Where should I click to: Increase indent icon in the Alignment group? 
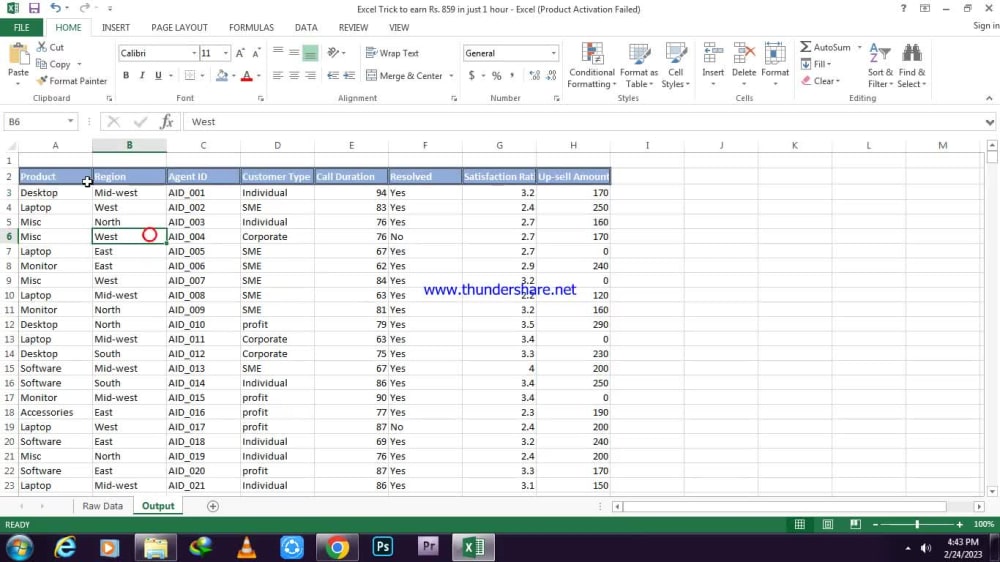pos(349,75)
